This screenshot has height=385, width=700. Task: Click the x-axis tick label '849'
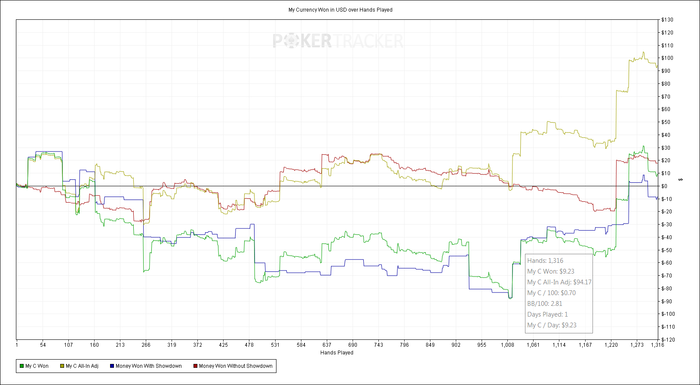[430, 345]
